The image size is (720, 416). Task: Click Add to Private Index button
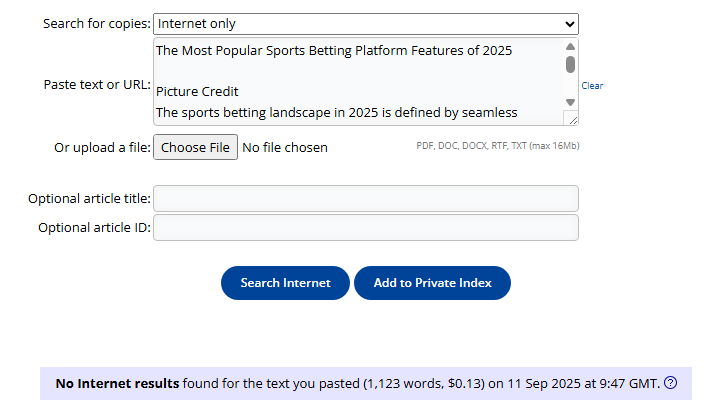(432, 283)
